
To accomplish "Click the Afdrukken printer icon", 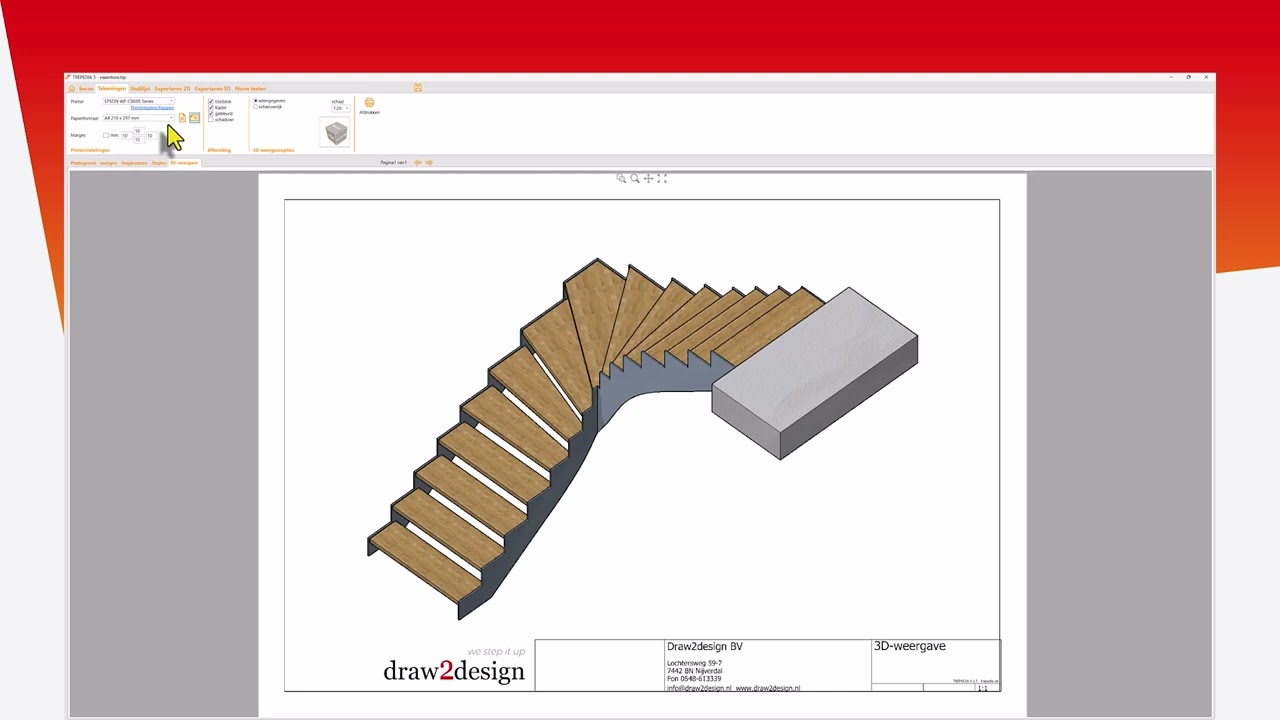I will [x=370, y=102].
